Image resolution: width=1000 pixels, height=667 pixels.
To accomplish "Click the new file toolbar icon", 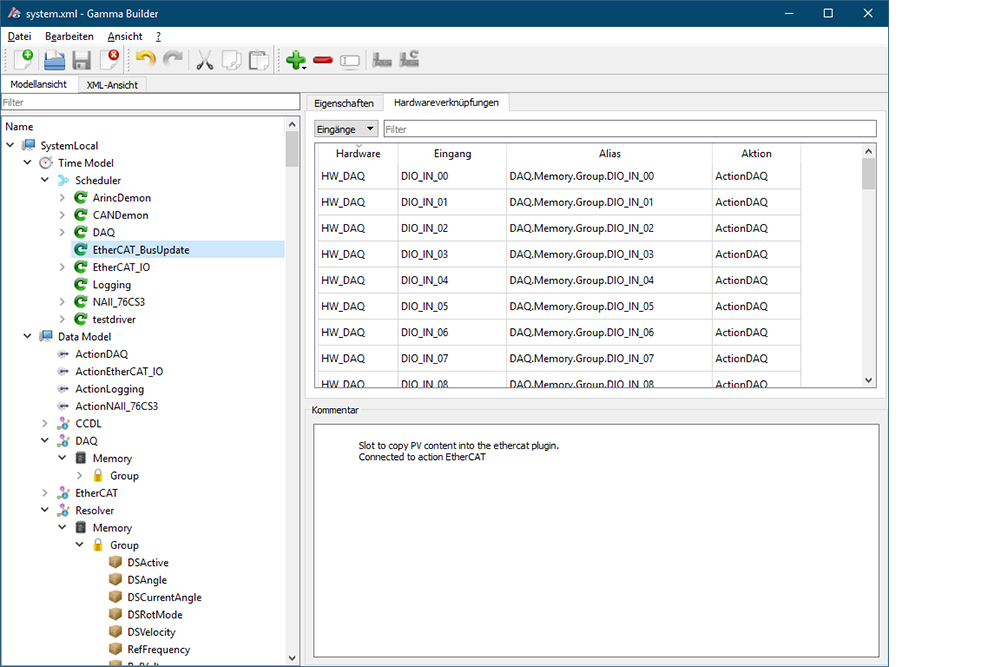I will pos(23,60).
